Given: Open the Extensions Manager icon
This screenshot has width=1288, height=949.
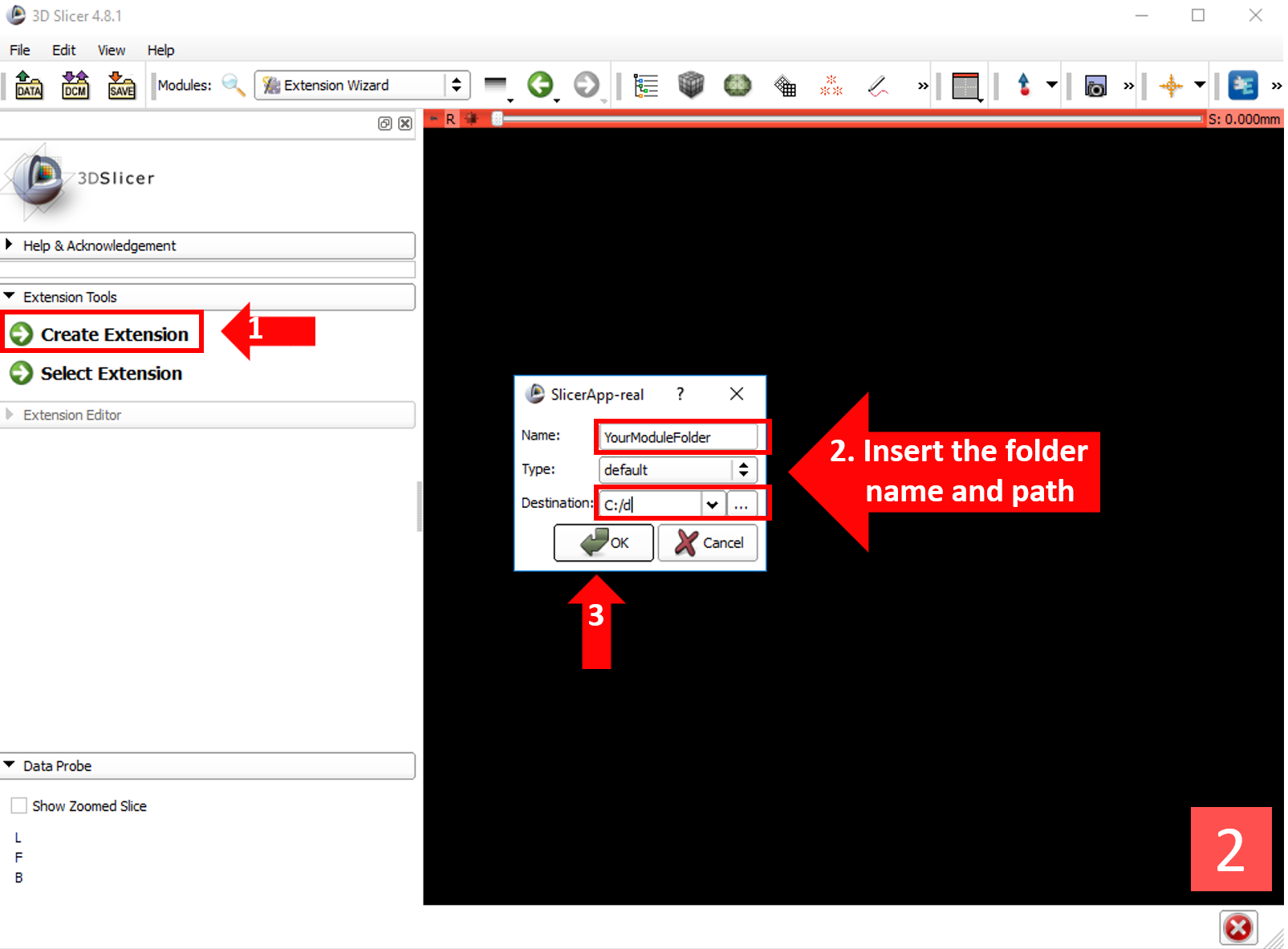Looking at the screenshot, I should 1243,85.
